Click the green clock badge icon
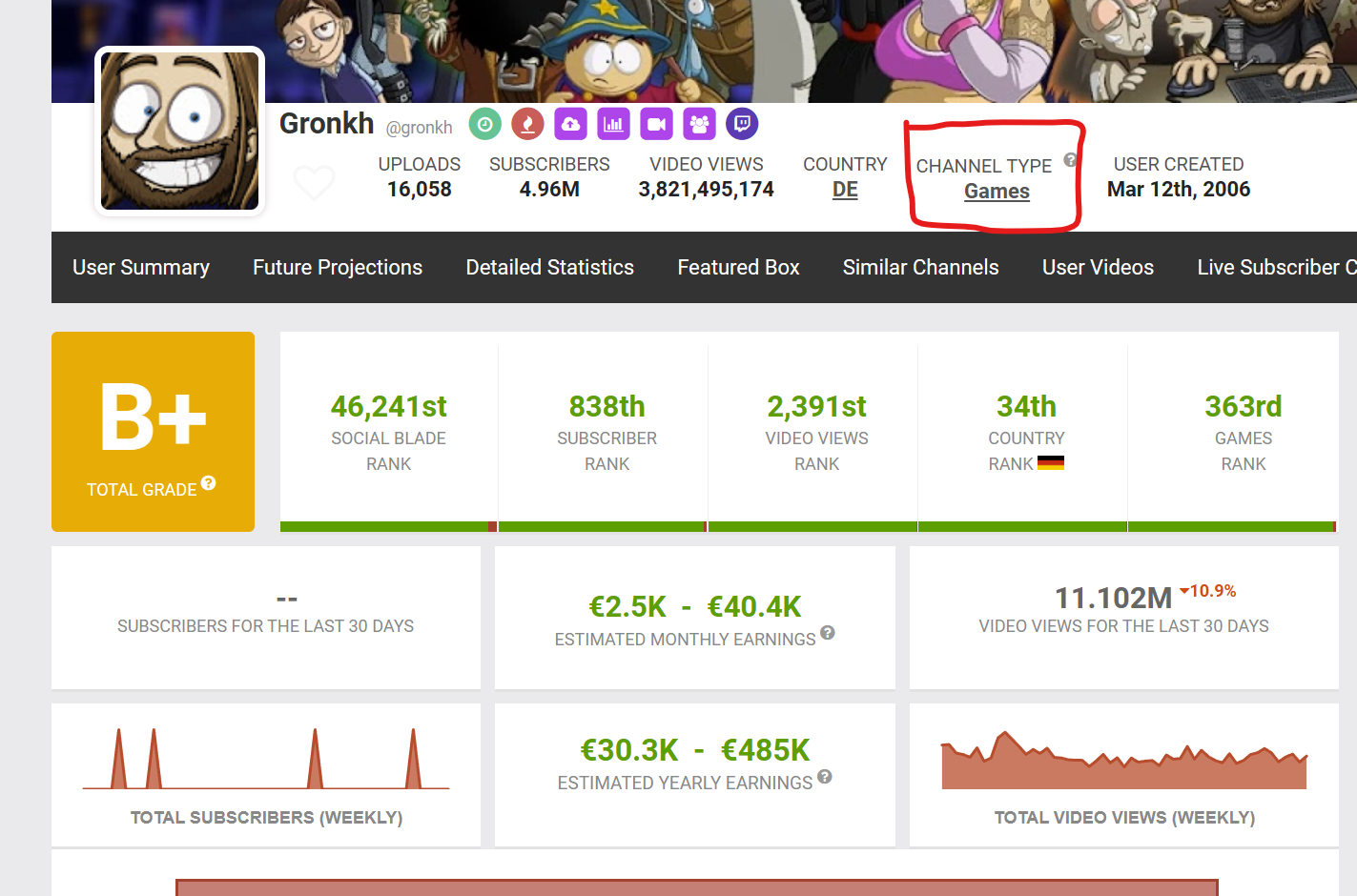 pyautogui.click(x=484, y=124)
